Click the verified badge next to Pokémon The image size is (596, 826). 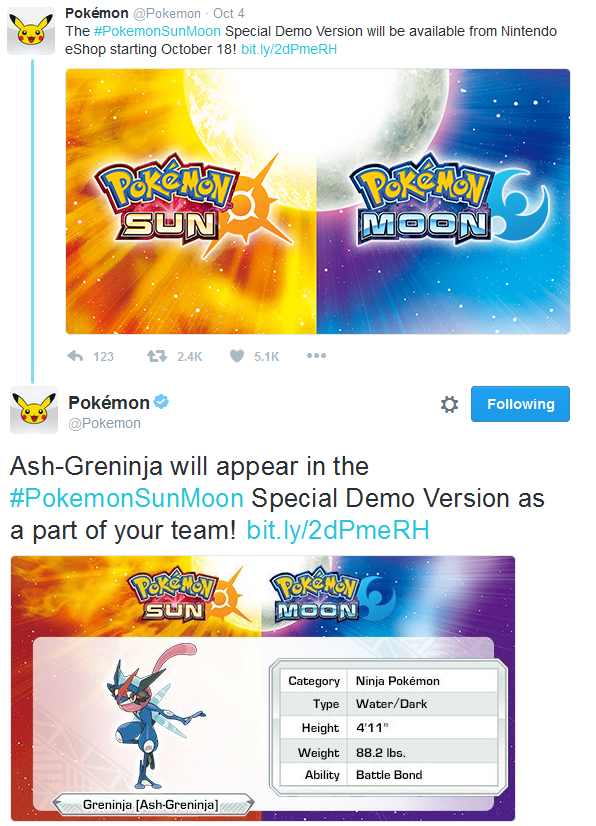tap(161, 402)
